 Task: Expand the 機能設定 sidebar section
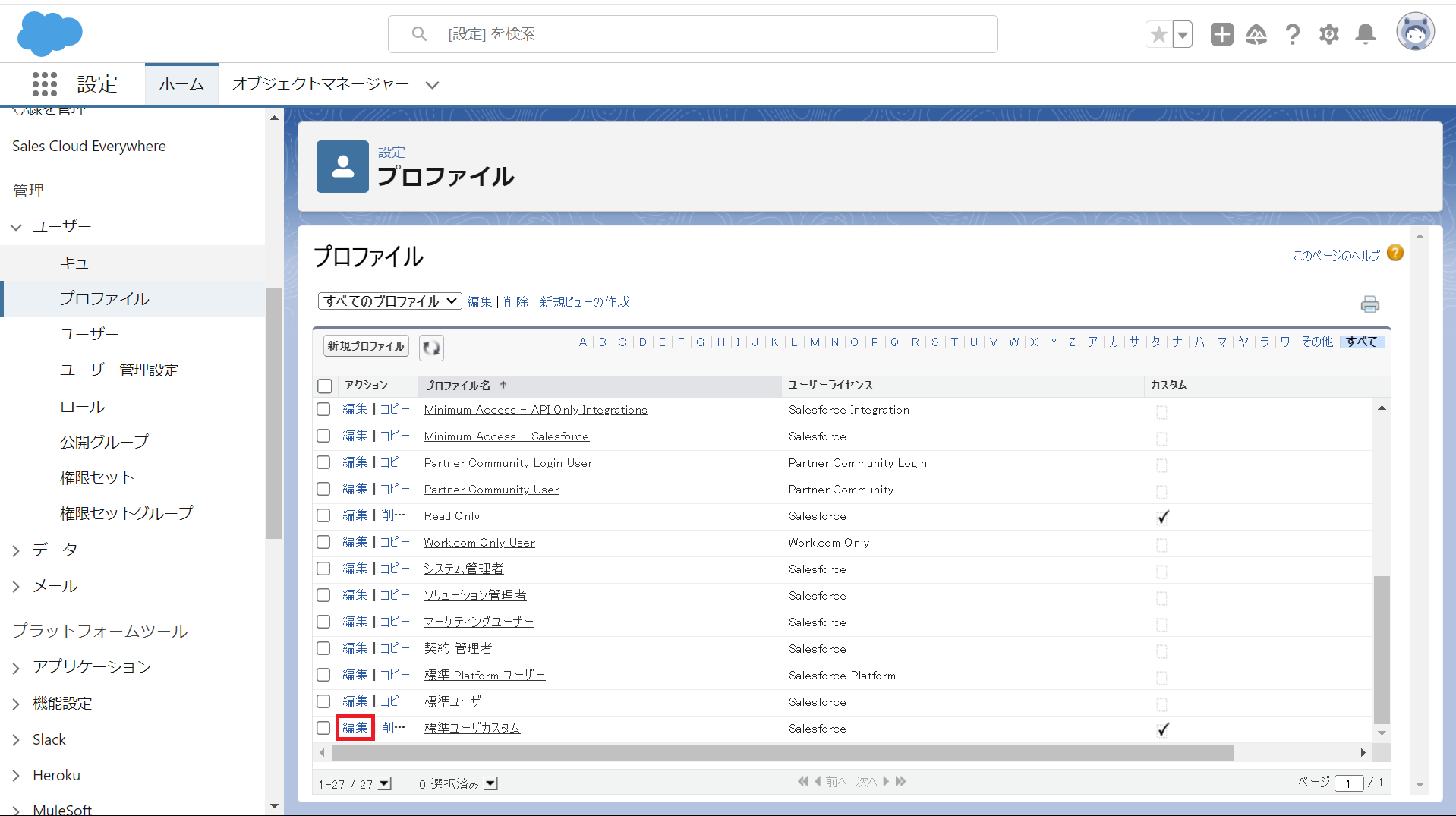(x=16, y=704)
